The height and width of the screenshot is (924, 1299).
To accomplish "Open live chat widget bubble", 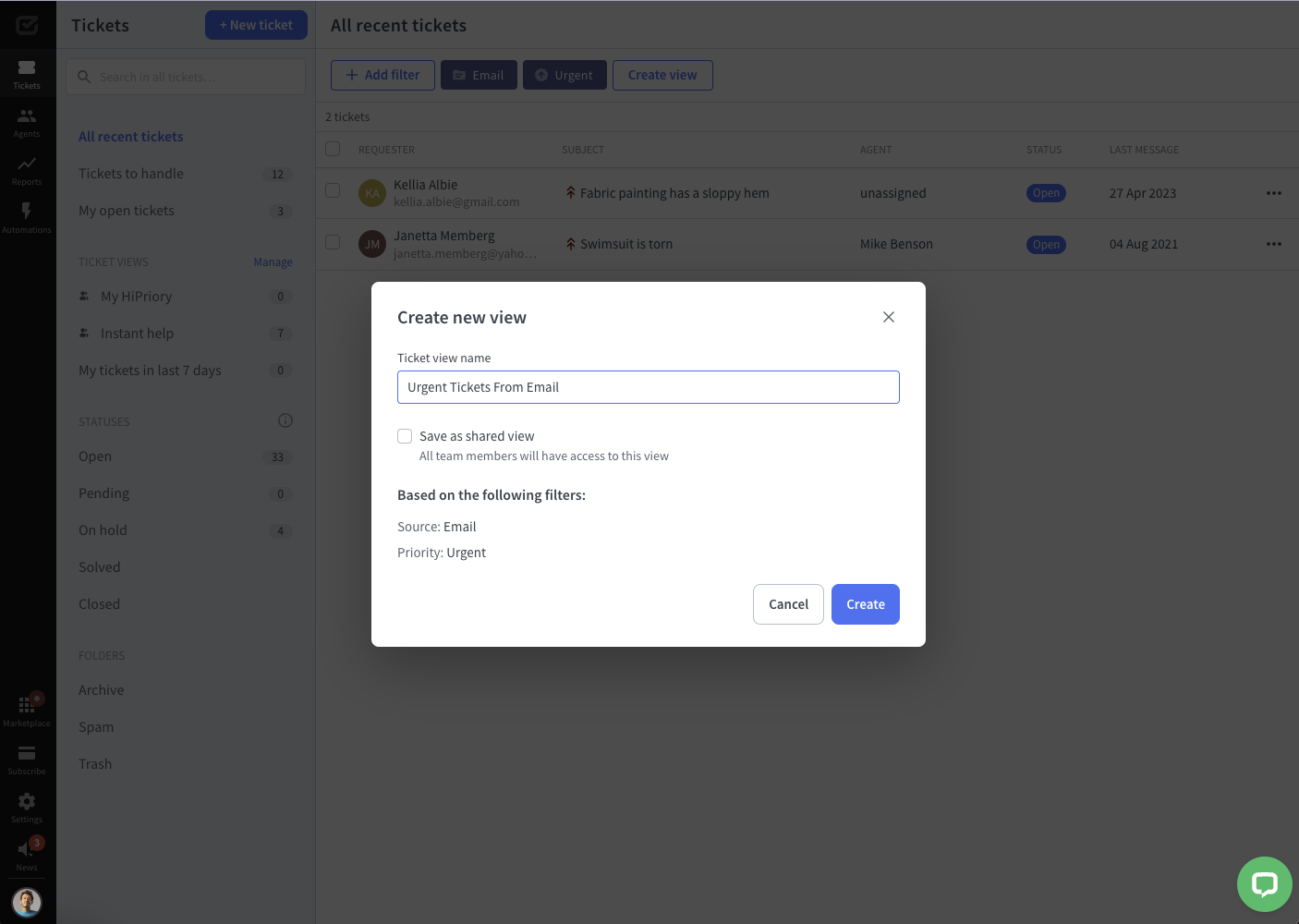I will 1264,884.
